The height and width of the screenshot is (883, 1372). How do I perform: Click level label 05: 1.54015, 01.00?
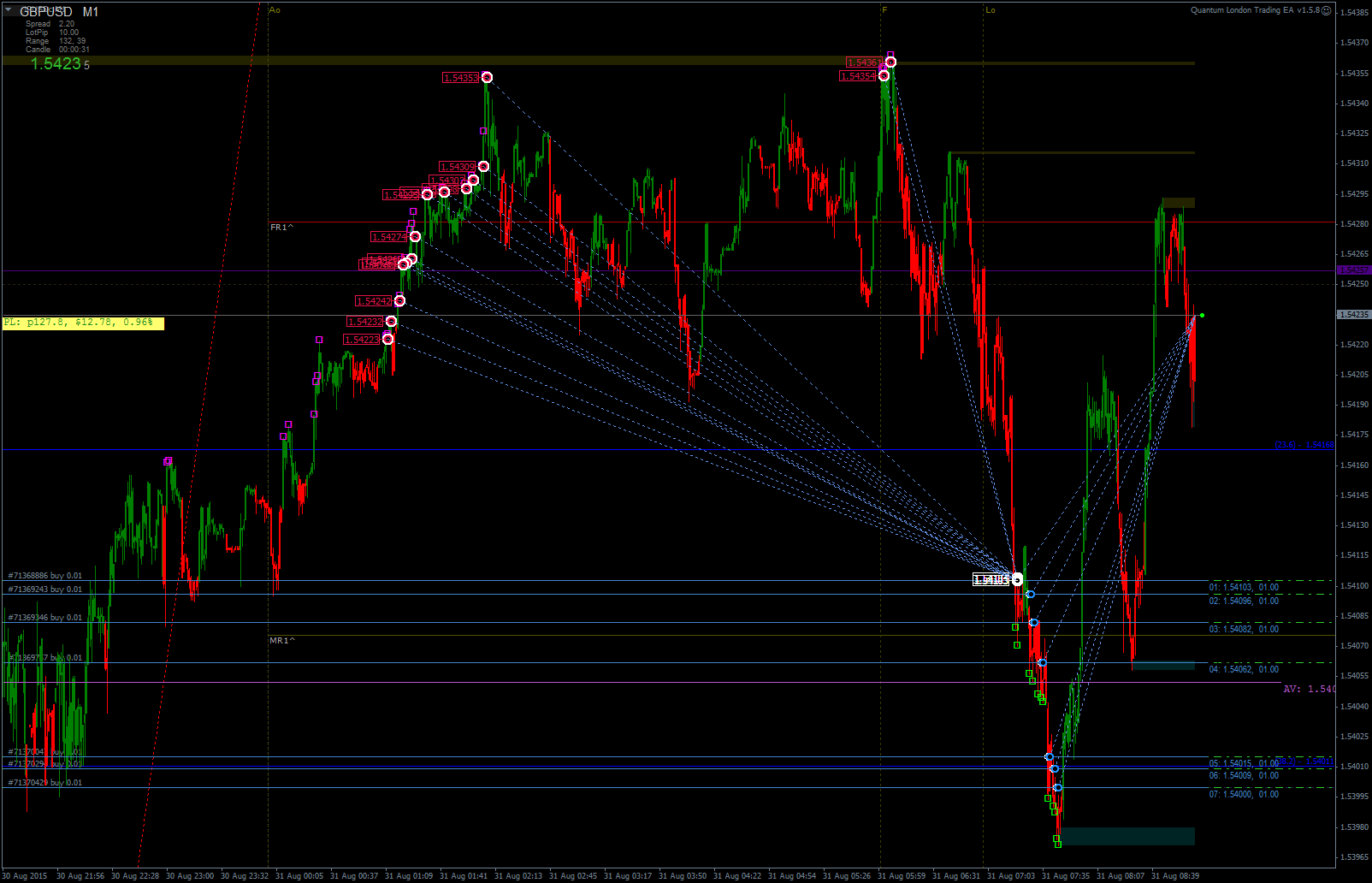(1244, 763)
